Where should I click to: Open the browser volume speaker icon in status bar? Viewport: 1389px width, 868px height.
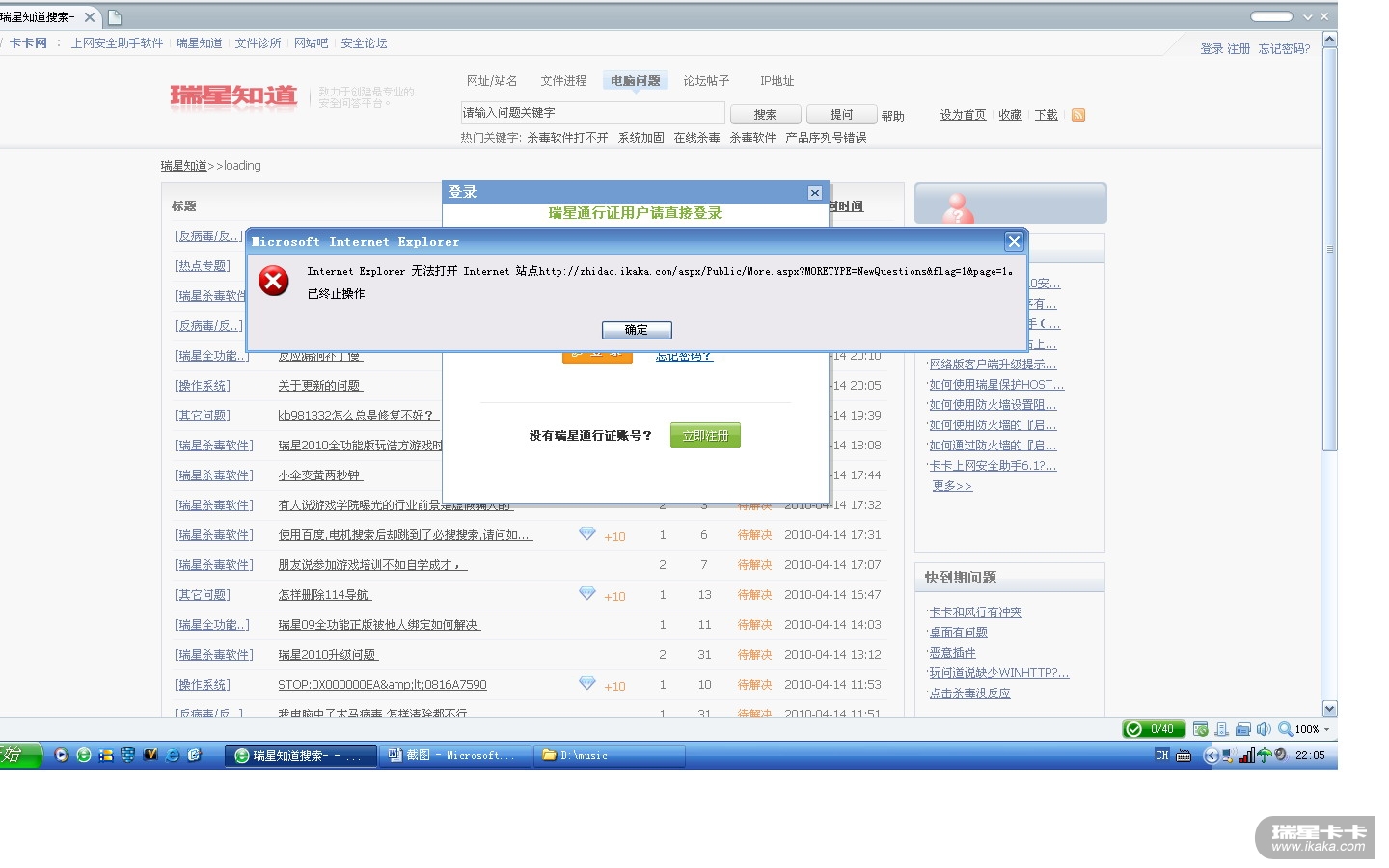coord(1264,729)
